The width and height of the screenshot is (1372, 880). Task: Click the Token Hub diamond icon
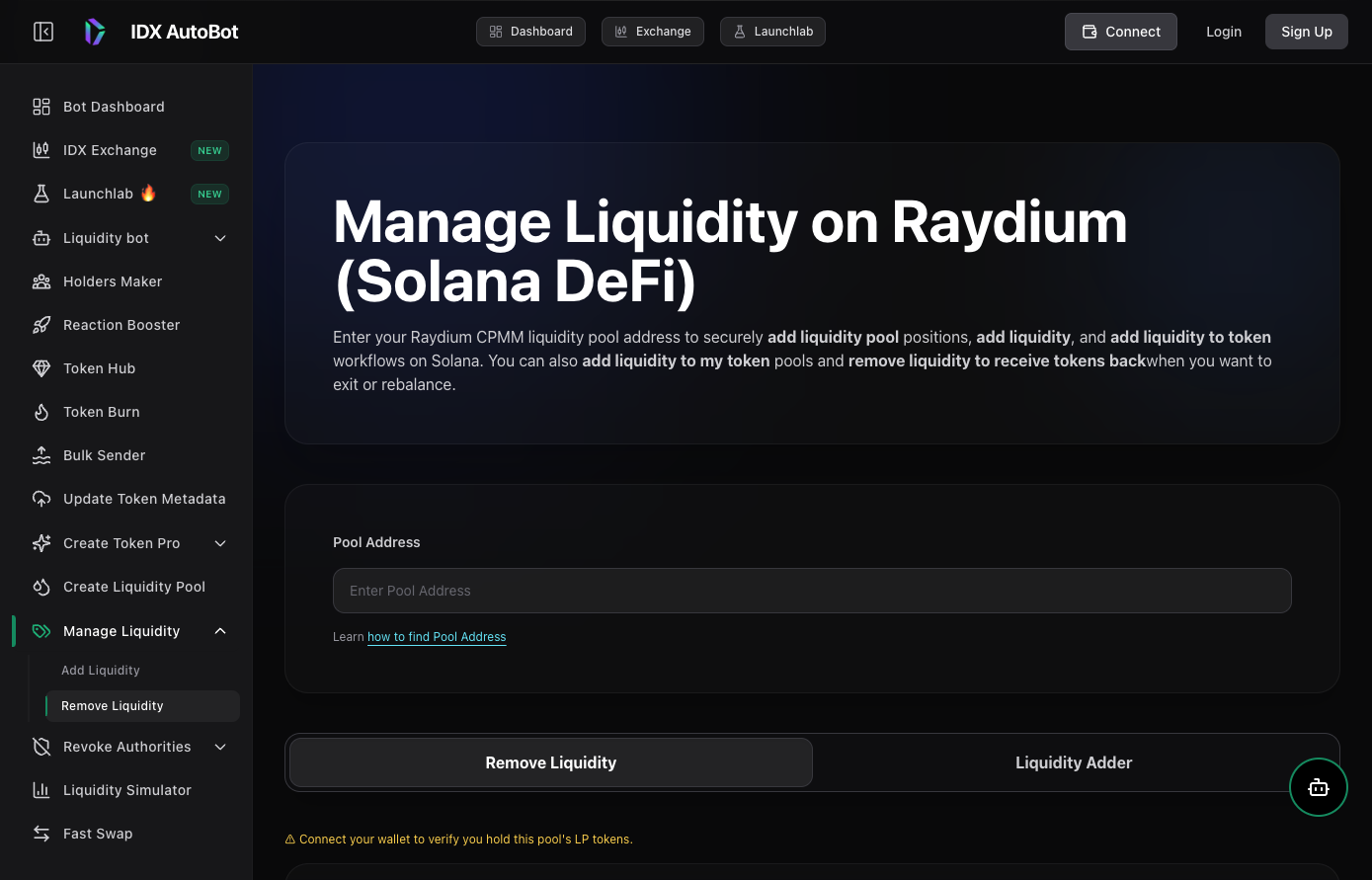coord(41,368)
